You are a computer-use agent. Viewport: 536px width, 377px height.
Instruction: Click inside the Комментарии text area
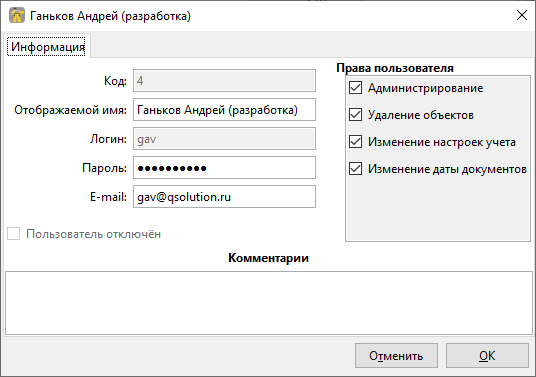(269, 303)
